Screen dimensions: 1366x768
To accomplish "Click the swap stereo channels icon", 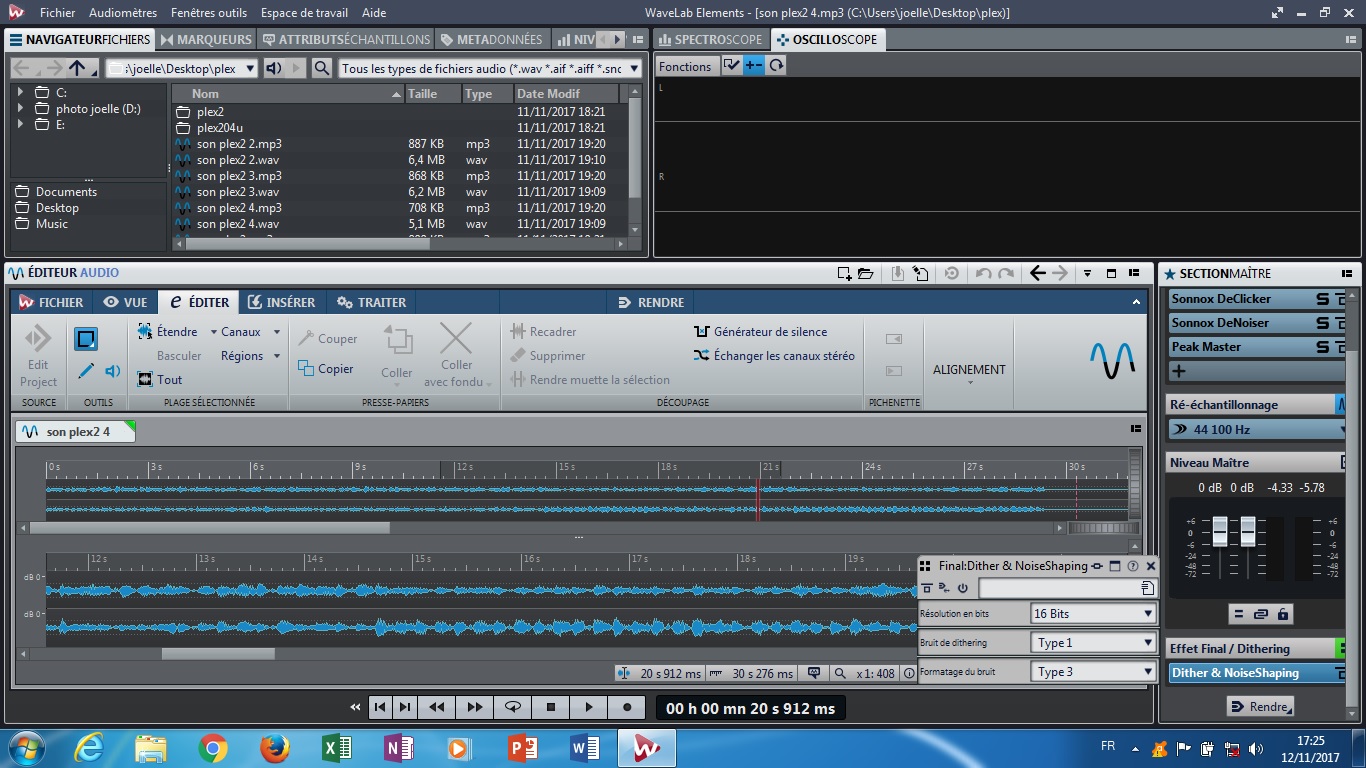I will coord(701,355).
